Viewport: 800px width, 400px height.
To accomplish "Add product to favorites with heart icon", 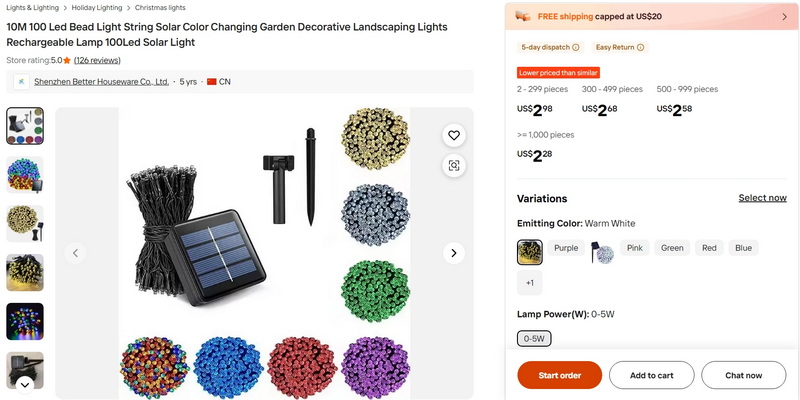I will [454, 135].
